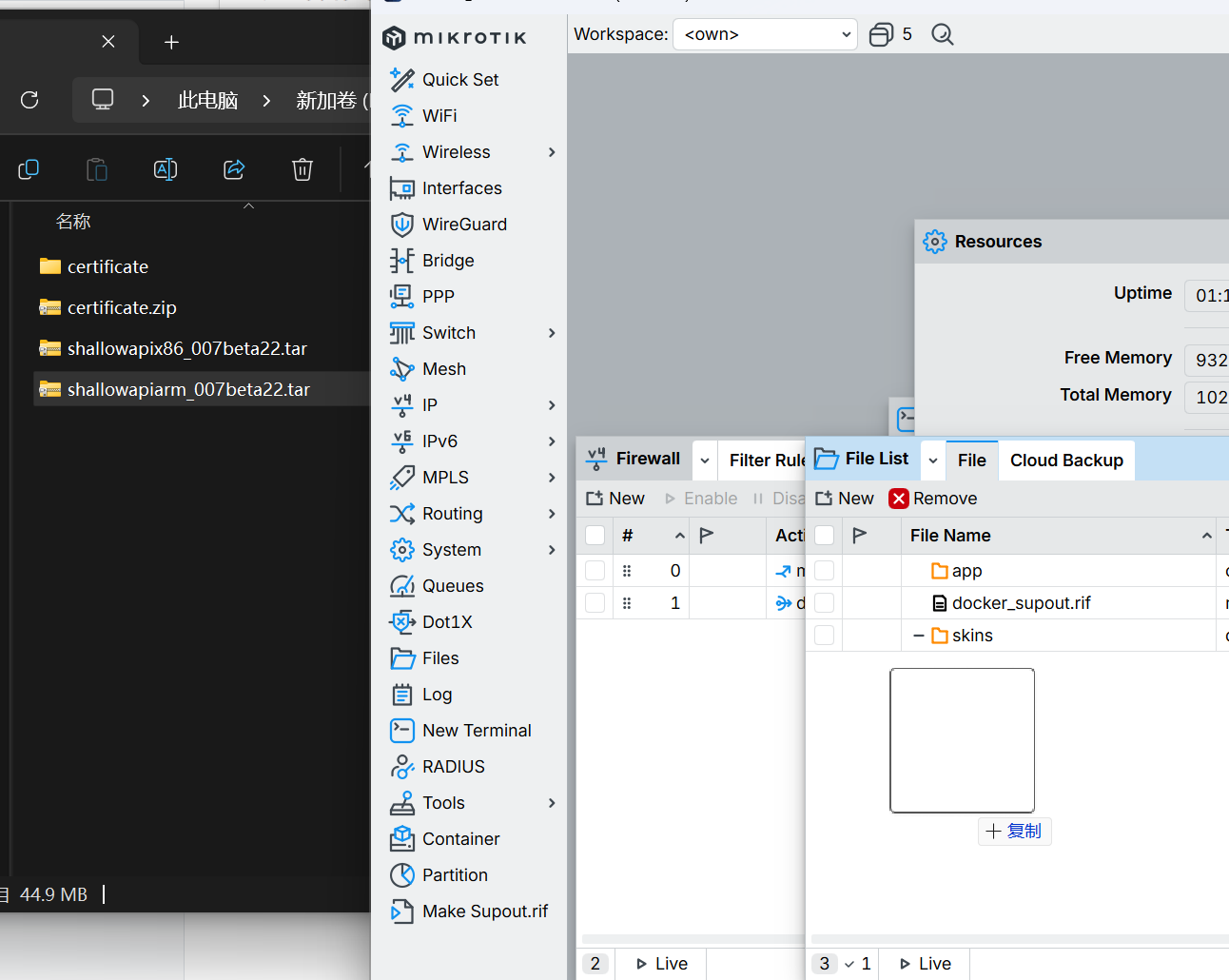Open Container in the MikroTik sidebar
The image size is (1229, 980).
(x=460, y=839)
